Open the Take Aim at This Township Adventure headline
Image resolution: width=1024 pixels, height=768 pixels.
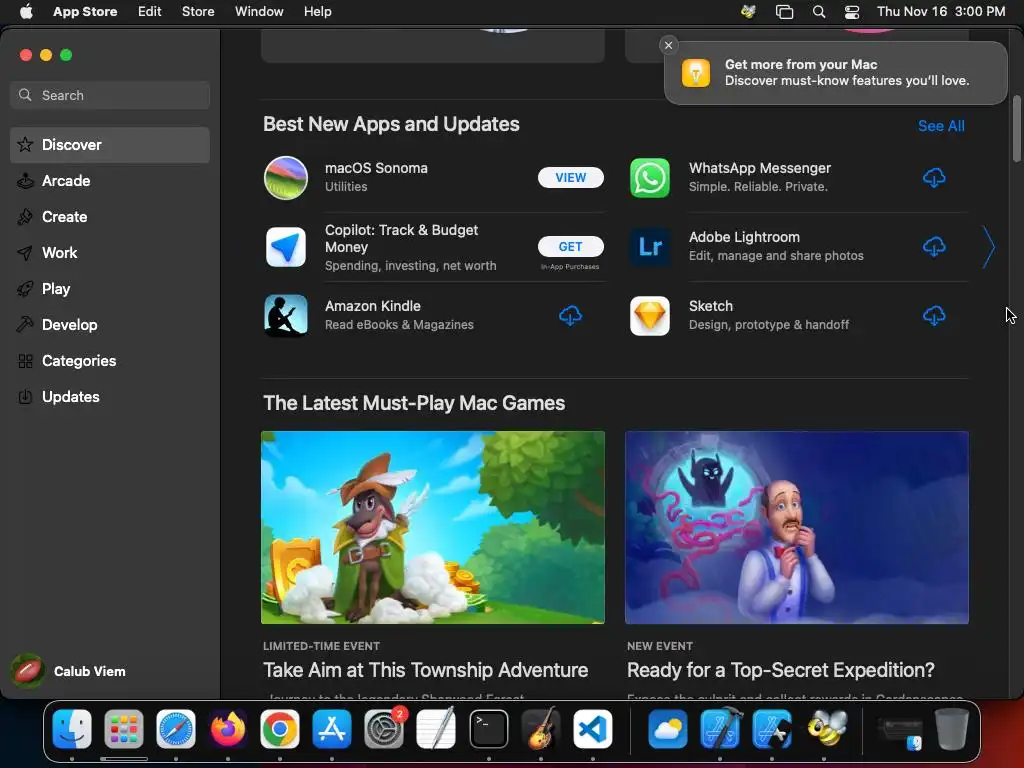coord(425,670)
